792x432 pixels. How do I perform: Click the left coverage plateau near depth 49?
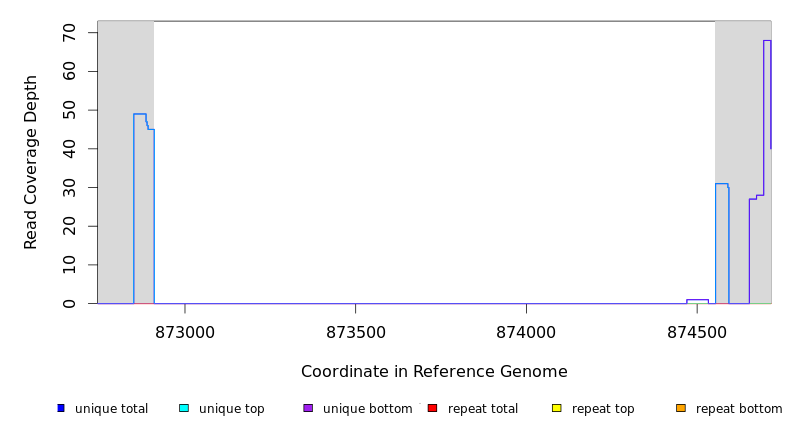pos(140,114)
